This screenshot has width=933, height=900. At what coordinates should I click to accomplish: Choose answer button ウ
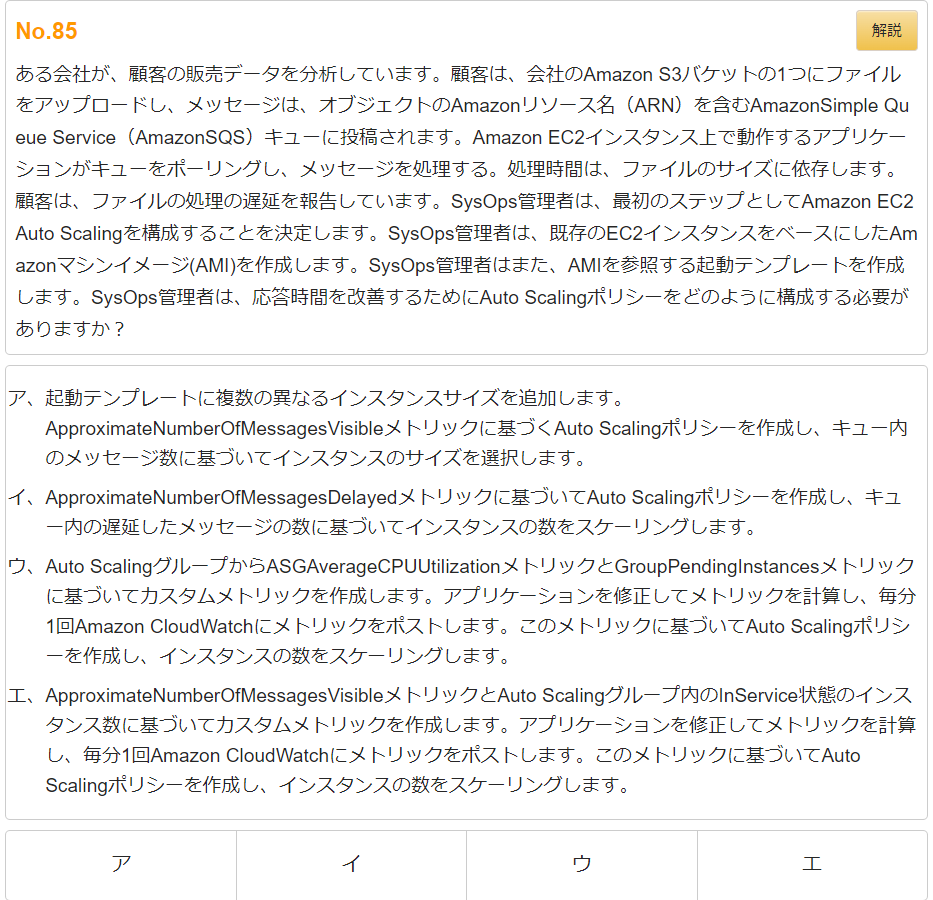[582, 864]
